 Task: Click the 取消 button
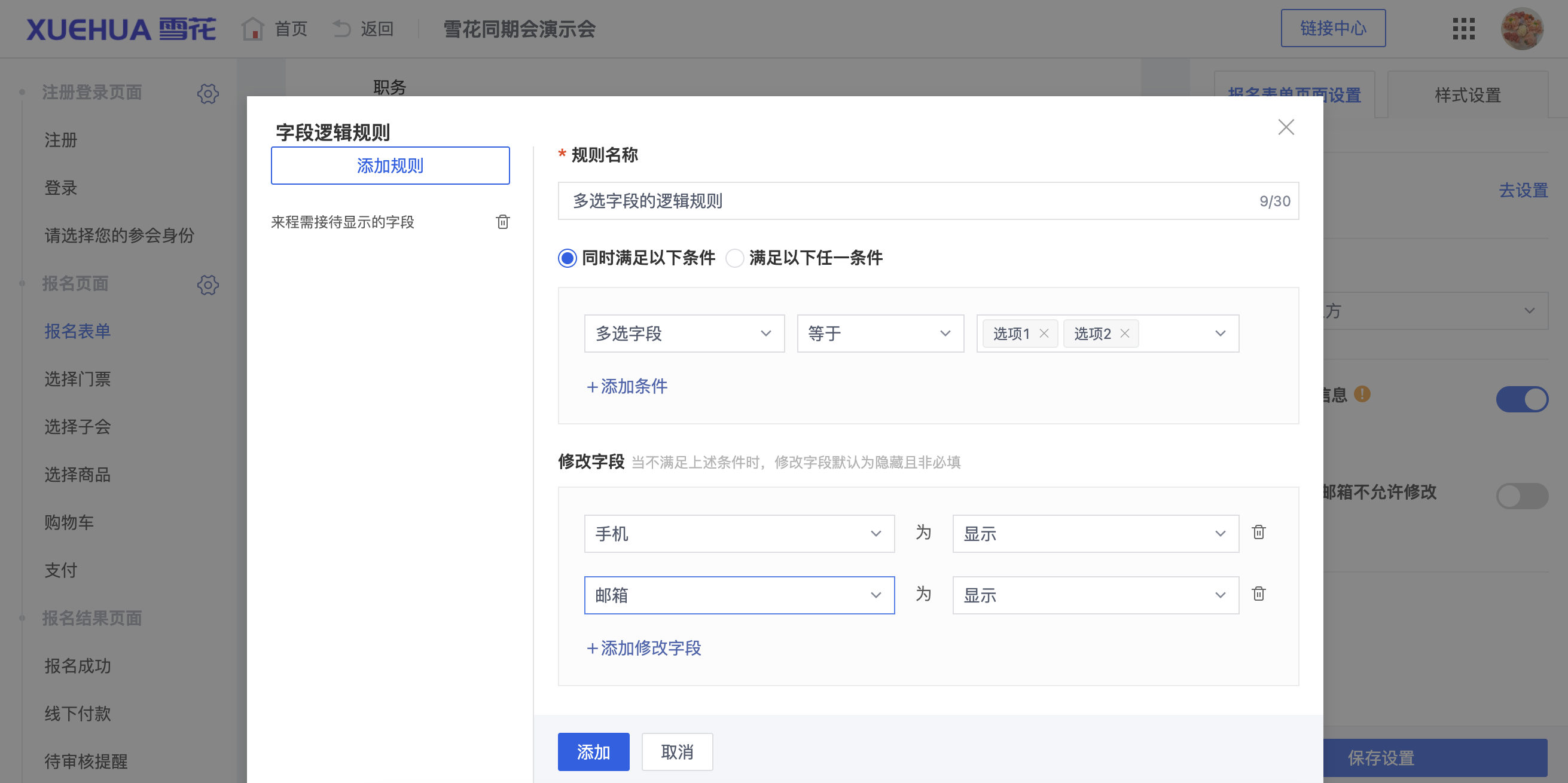[x=677, y=752]
